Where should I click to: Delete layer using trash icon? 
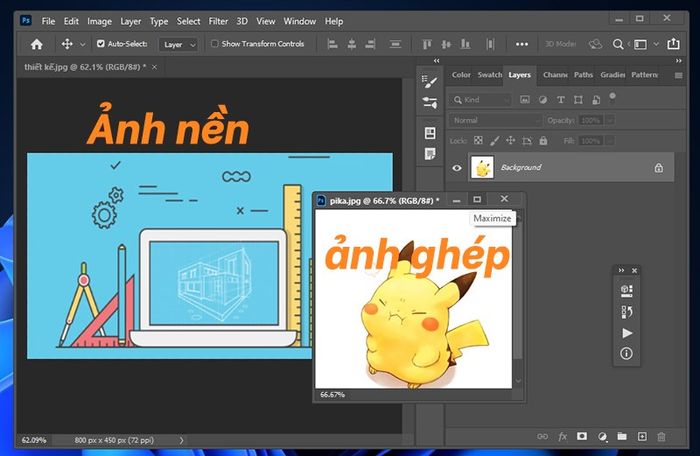[662, 436]
